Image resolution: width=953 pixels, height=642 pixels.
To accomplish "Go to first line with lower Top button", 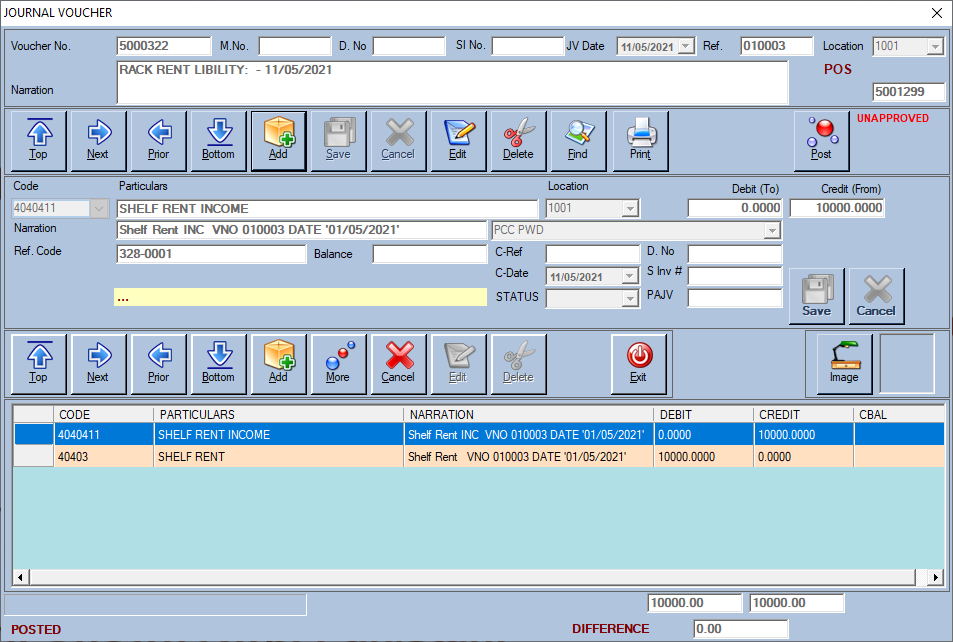I will [x=39, y=364].
